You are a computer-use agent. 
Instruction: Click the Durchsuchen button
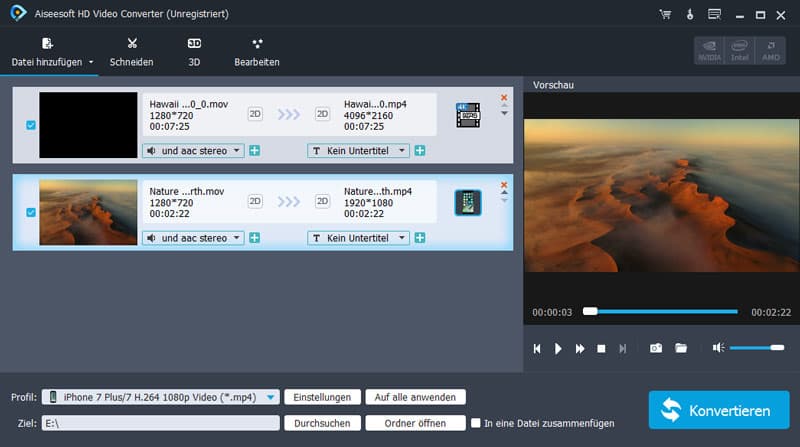(322, 423)
